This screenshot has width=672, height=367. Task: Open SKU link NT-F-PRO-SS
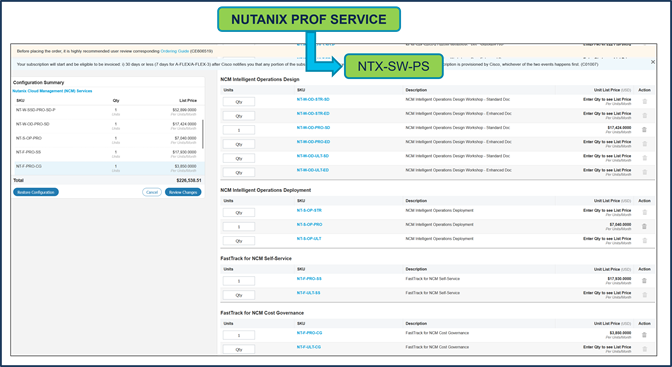coord(309,279)
